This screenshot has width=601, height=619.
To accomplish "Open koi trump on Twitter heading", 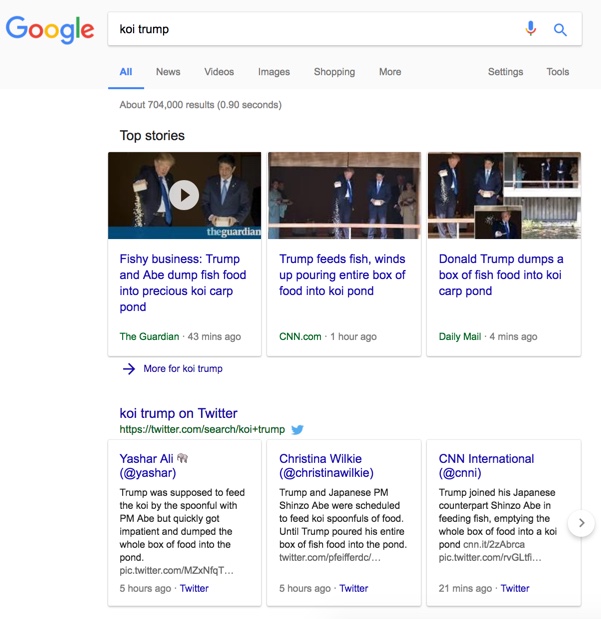I will pyautogui.click(x=178, y=413).
